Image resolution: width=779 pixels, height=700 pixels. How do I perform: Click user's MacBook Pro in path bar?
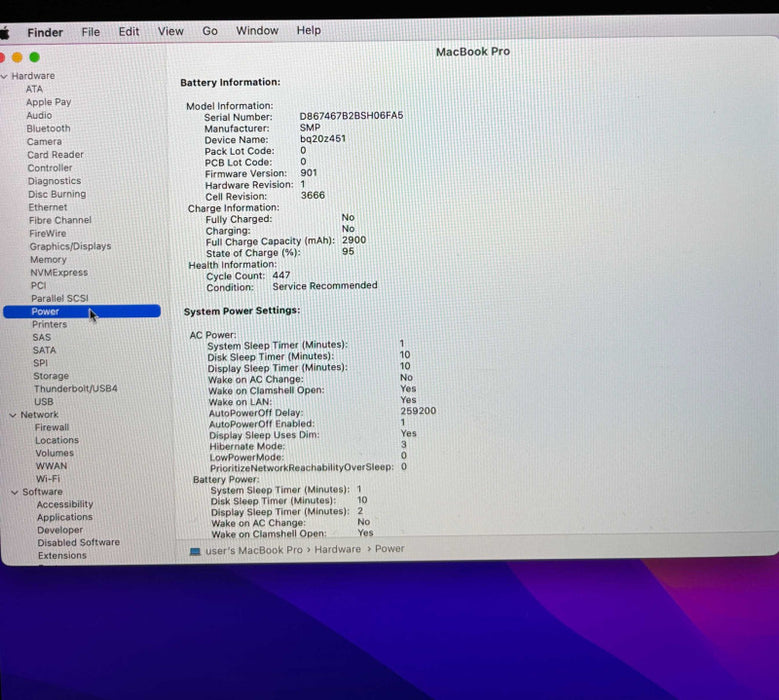coord(254,550)
